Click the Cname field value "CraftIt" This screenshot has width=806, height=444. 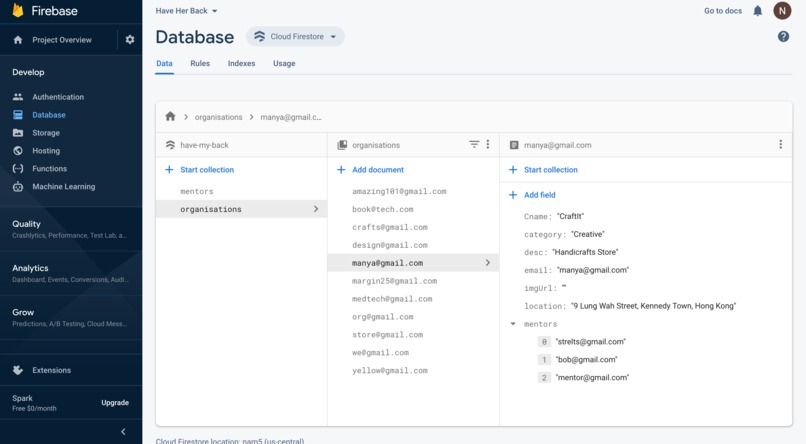(x=571, y=216)
